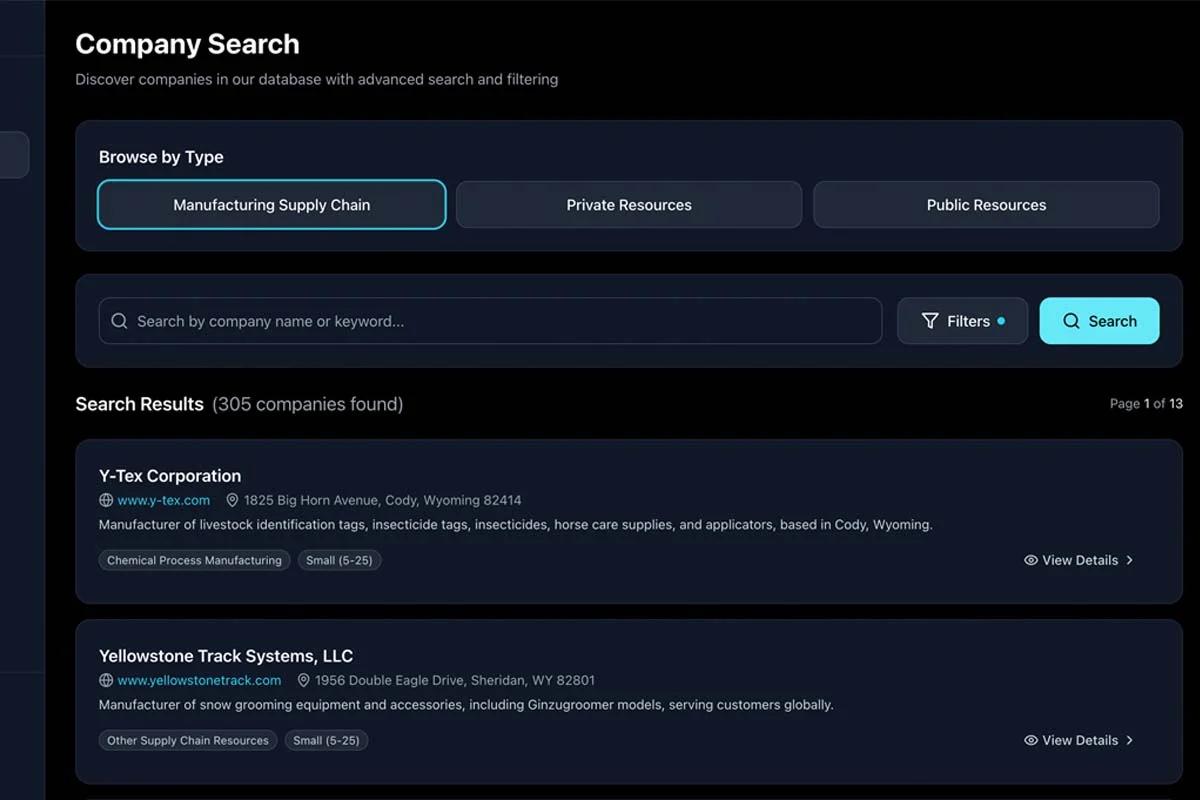The height and width of the screenshot is (800, 1200).
Task: Select the Chemical Process Manufacturing category tag
Action: (194, 560)
